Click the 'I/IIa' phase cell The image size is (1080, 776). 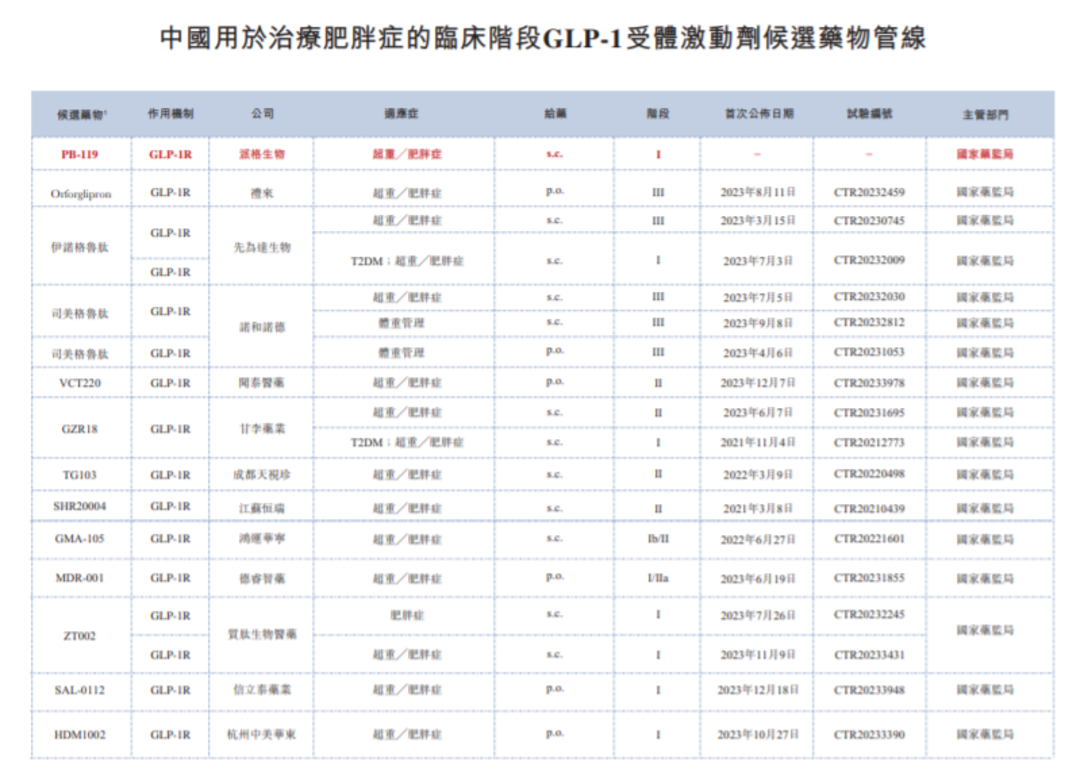click(x=658, y=578)
